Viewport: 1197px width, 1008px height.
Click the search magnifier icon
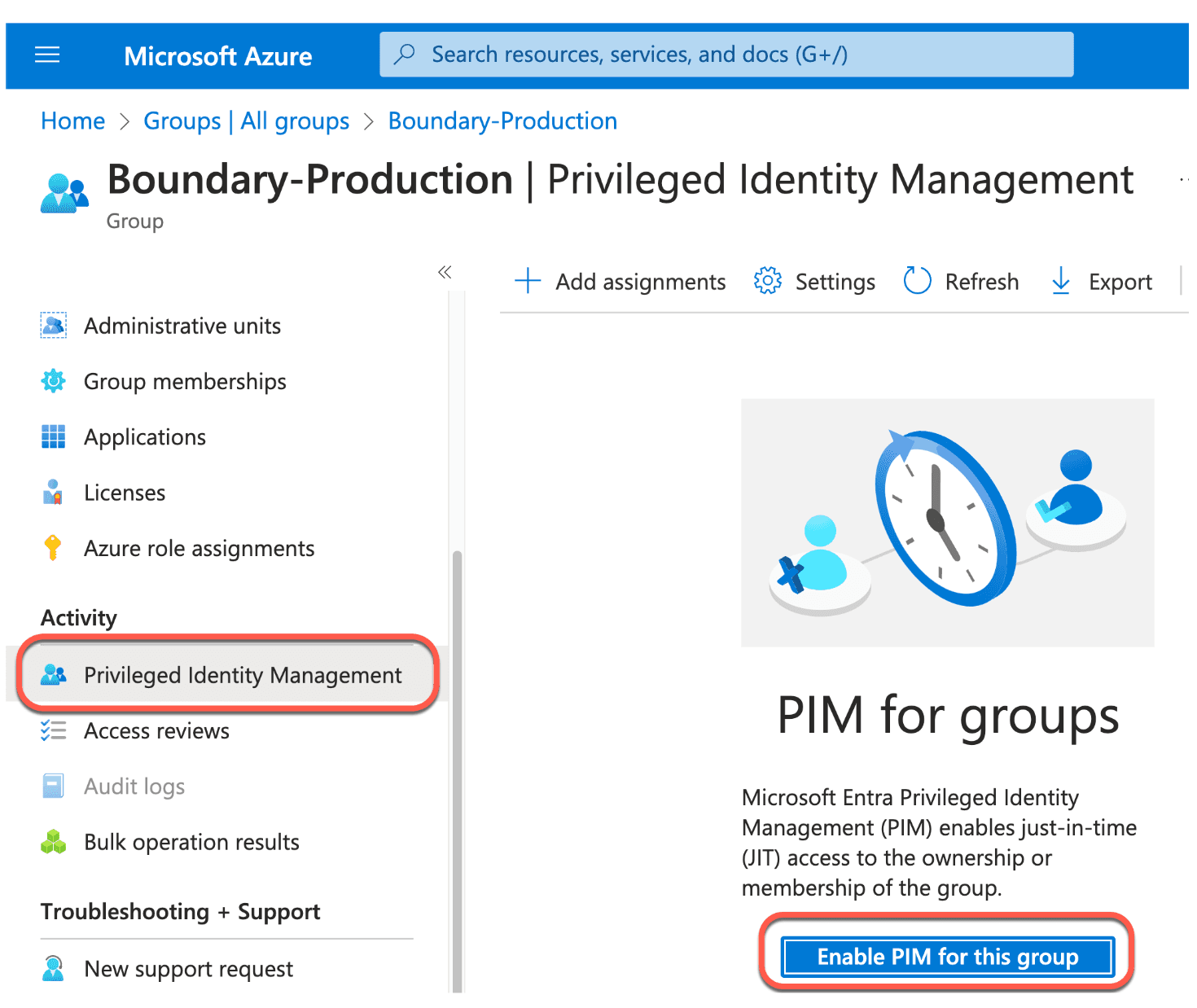[x=405, y=55]
